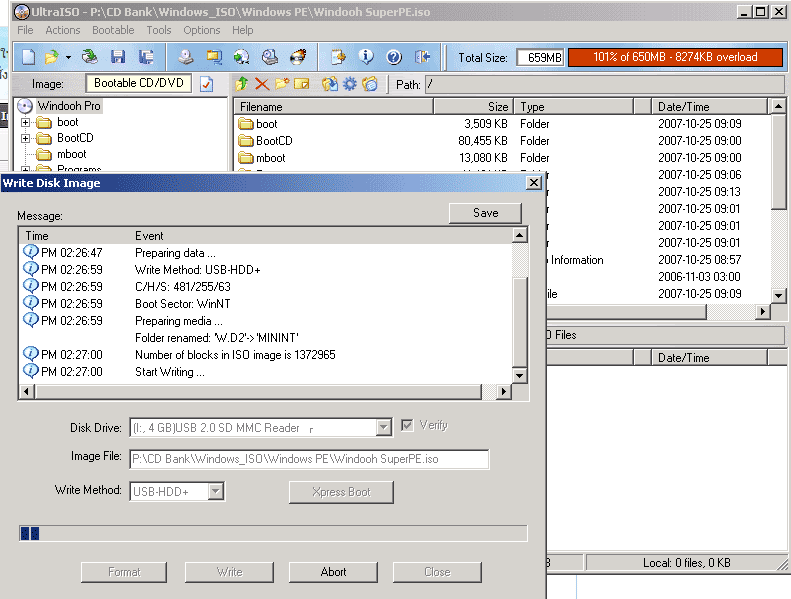Click the Mount to virtual drive icon
Screen dimensions: 791x599
click(270, 57)
